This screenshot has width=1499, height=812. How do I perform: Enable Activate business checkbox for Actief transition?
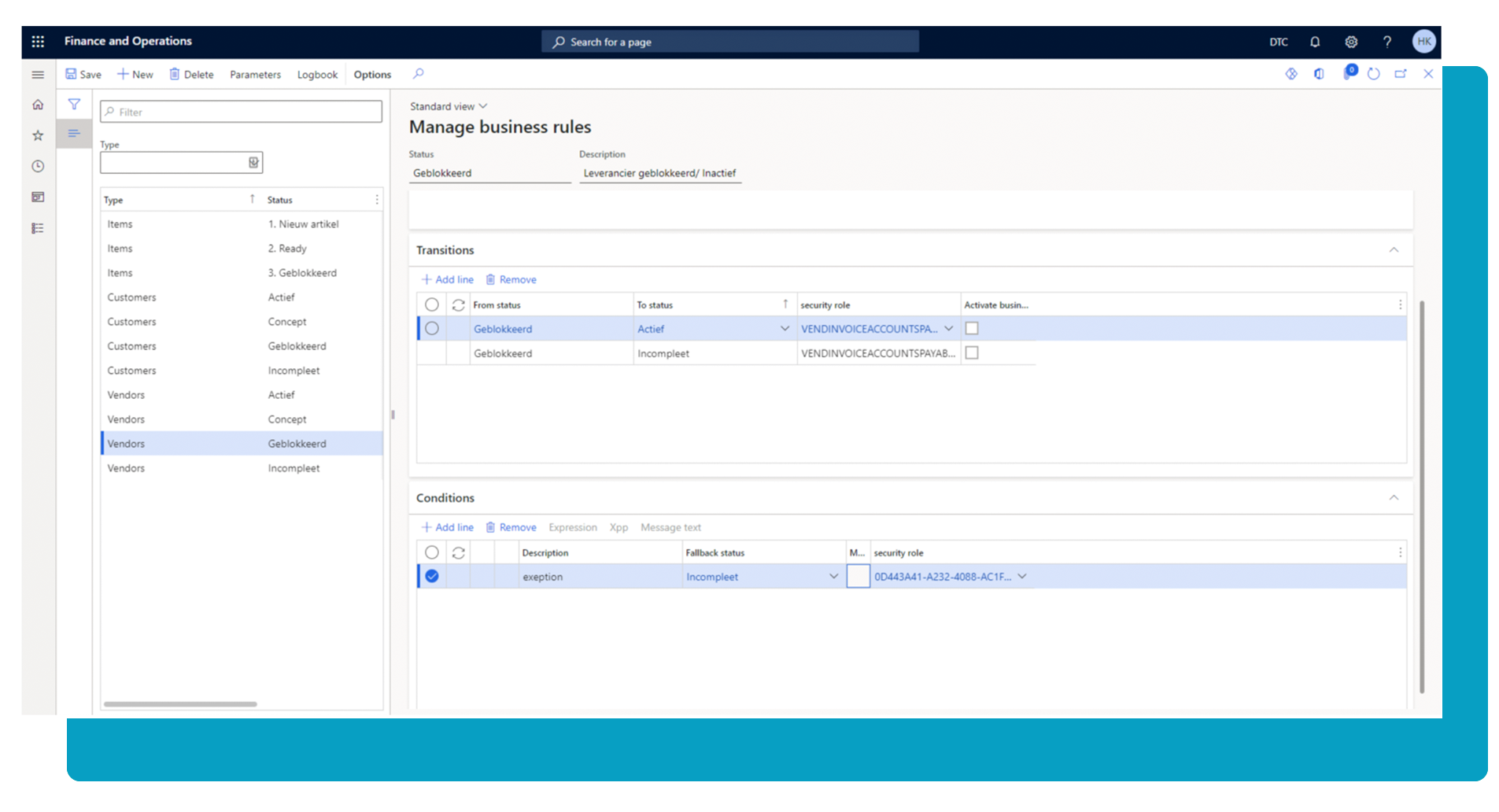coord(972,329)
